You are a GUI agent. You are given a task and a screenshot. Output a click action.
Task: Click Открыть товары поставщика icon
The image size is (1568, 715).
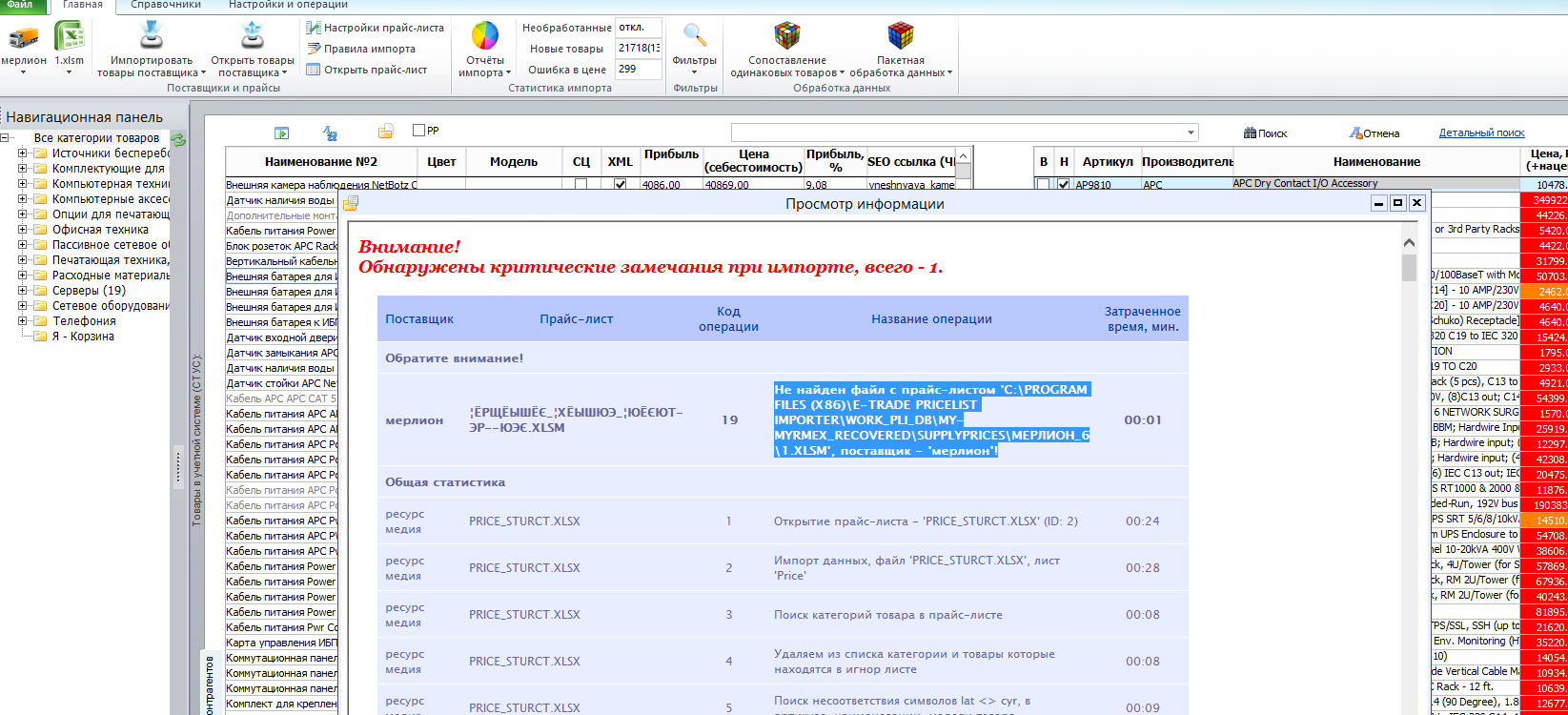(x=252, y=36)
